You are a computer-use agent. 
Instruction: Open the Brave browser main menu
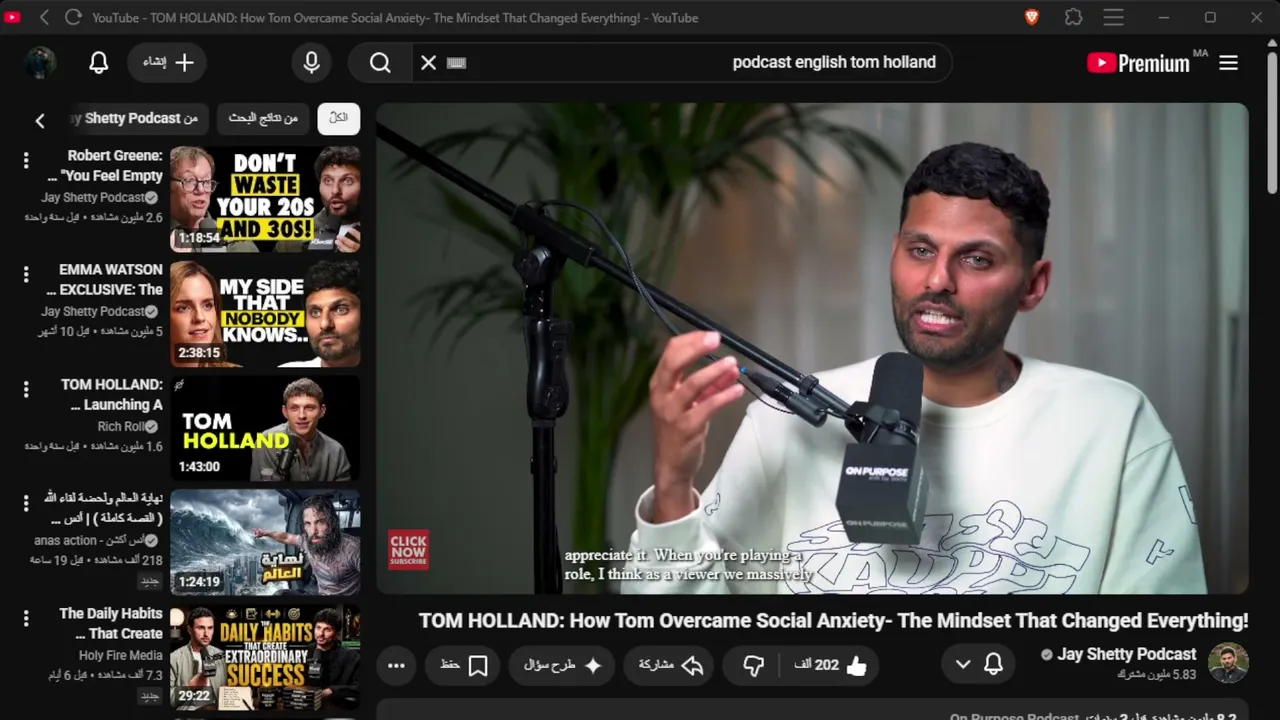[1113, 17]
